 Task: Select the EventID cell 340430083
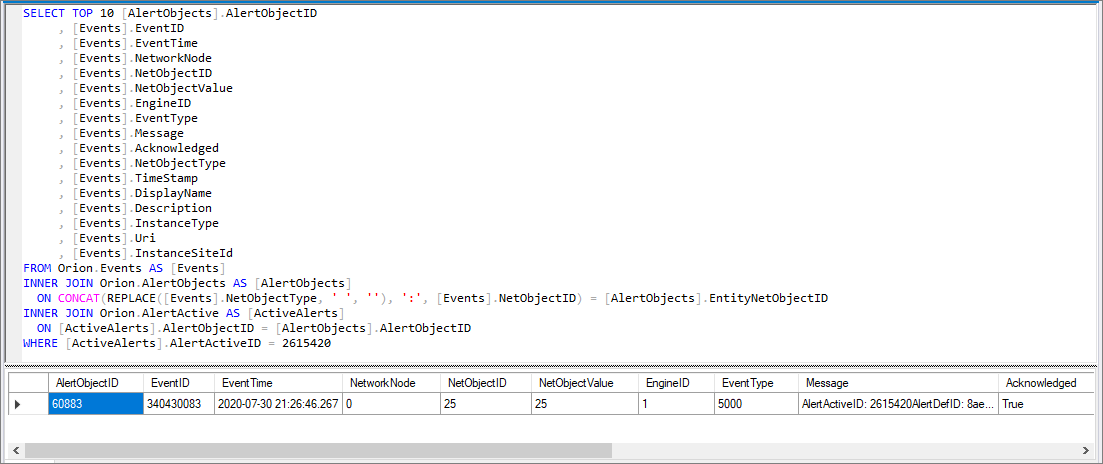(x=179, y=404)
